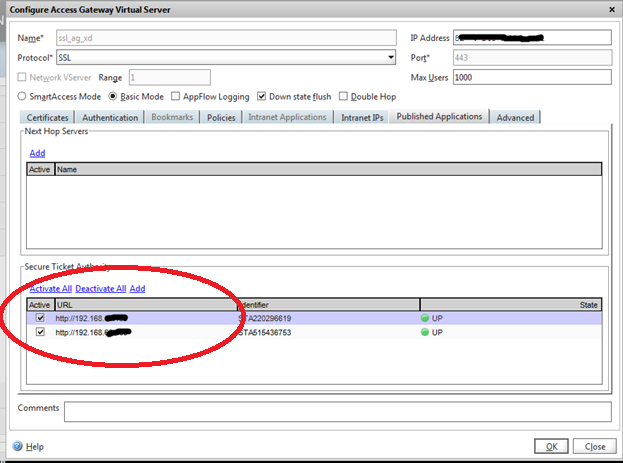Confirm with the OK button
The image size is (623, 463).
pyautogui.click(x=551, y=446)
